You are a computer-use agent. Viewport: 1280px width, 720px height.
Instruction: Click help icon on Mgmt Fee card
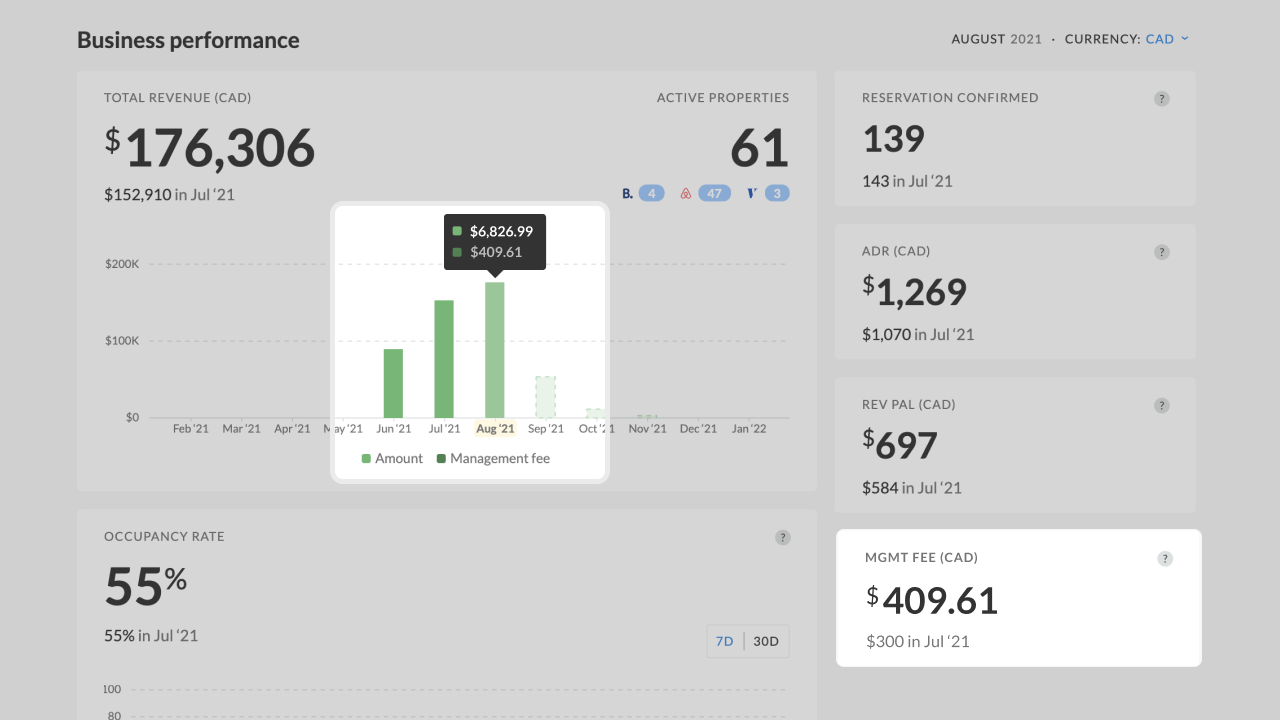(x=1165, y=559)
